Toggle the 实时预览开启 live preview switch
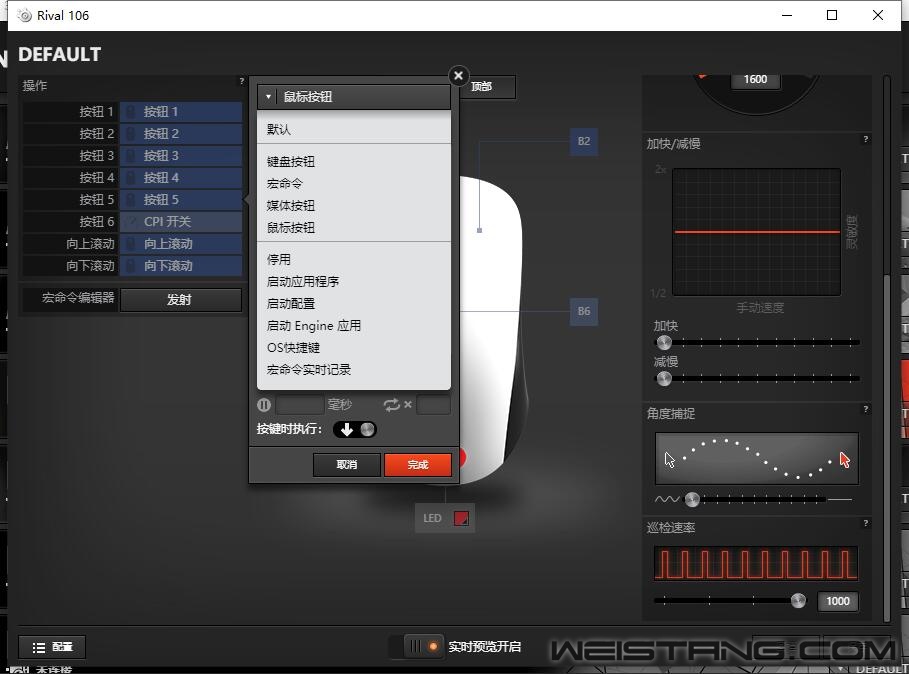The height and width of the screenshot is (674, 909). click(421, 646)
